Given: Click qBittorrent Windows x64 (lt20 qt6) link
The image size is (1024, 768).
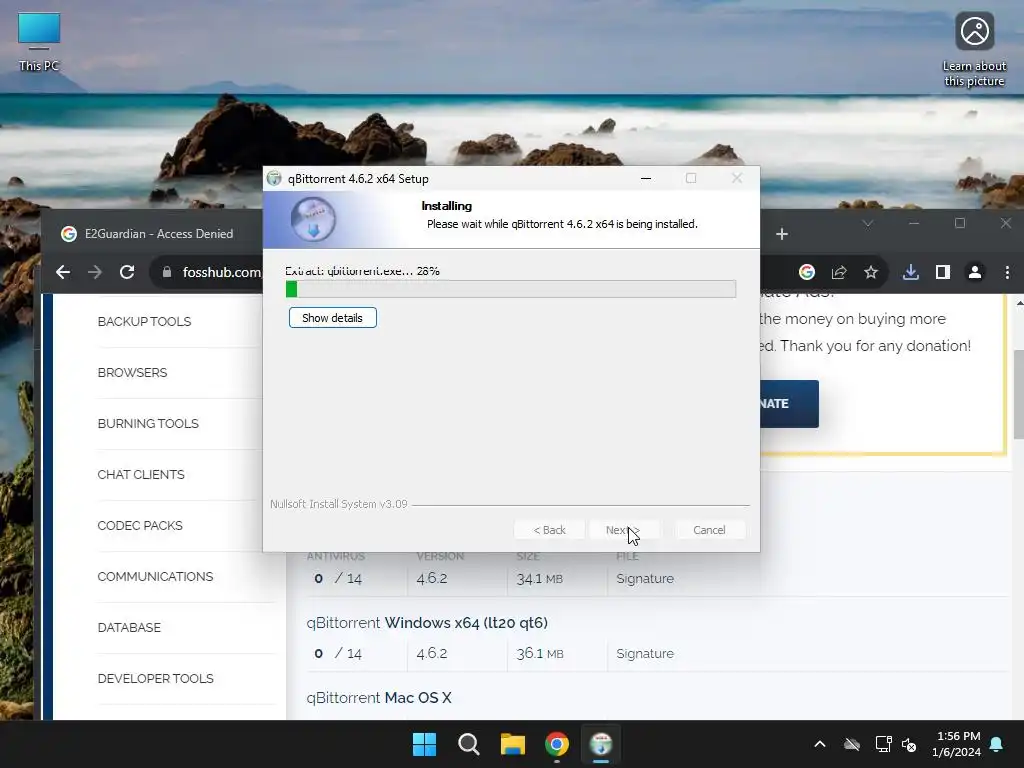Looking at the screenshot, I should (427, 622).
